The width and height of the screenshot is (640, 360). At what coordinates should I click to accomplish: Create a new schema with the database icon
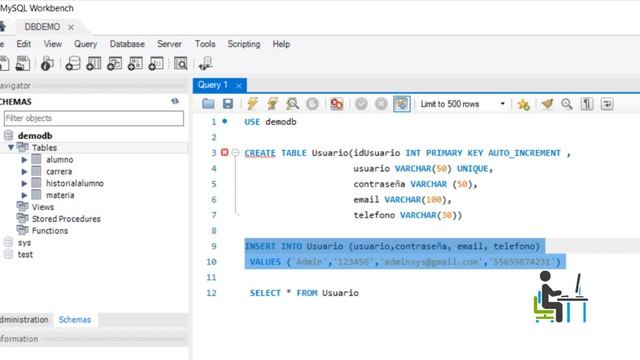coord(73,64)
